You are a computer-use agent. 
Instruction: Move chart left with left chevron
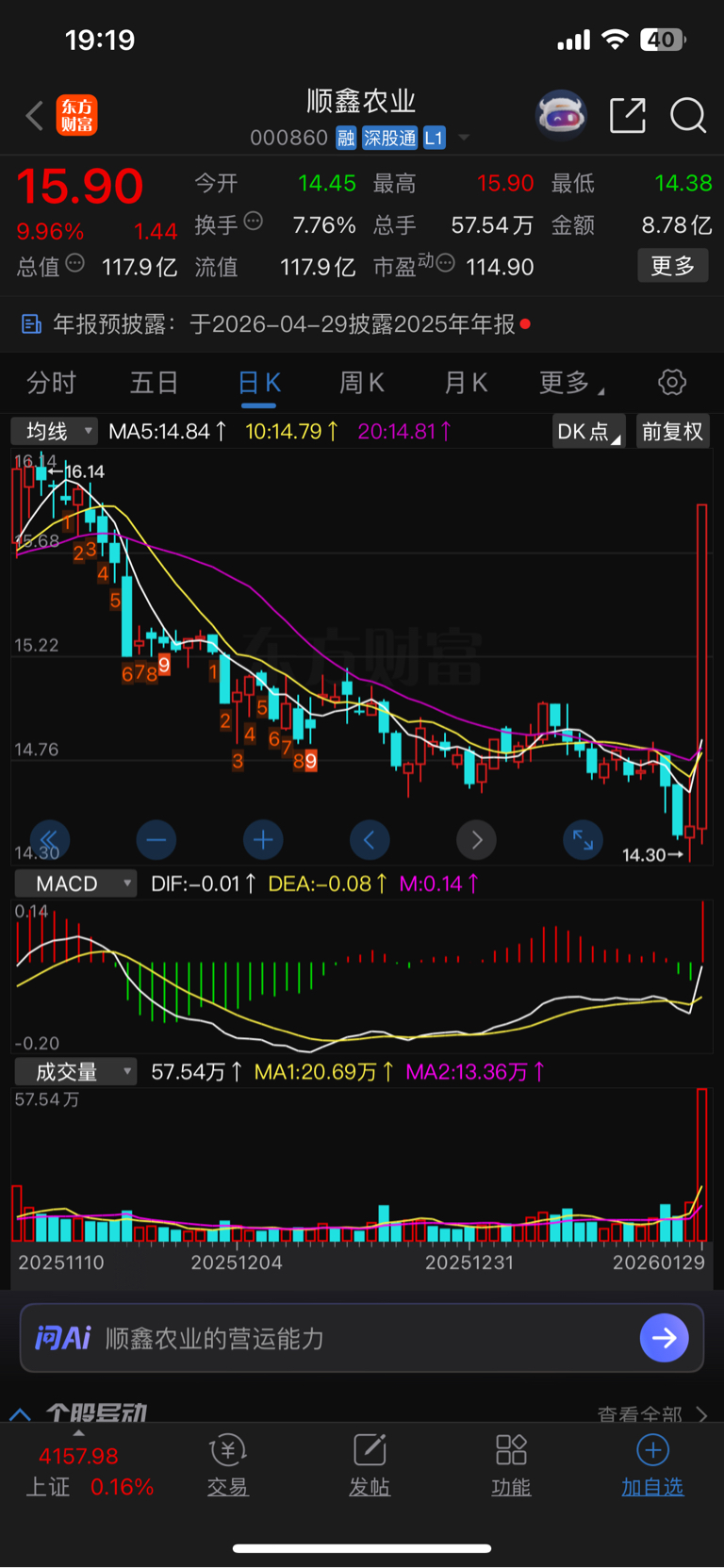coord(370,839)
